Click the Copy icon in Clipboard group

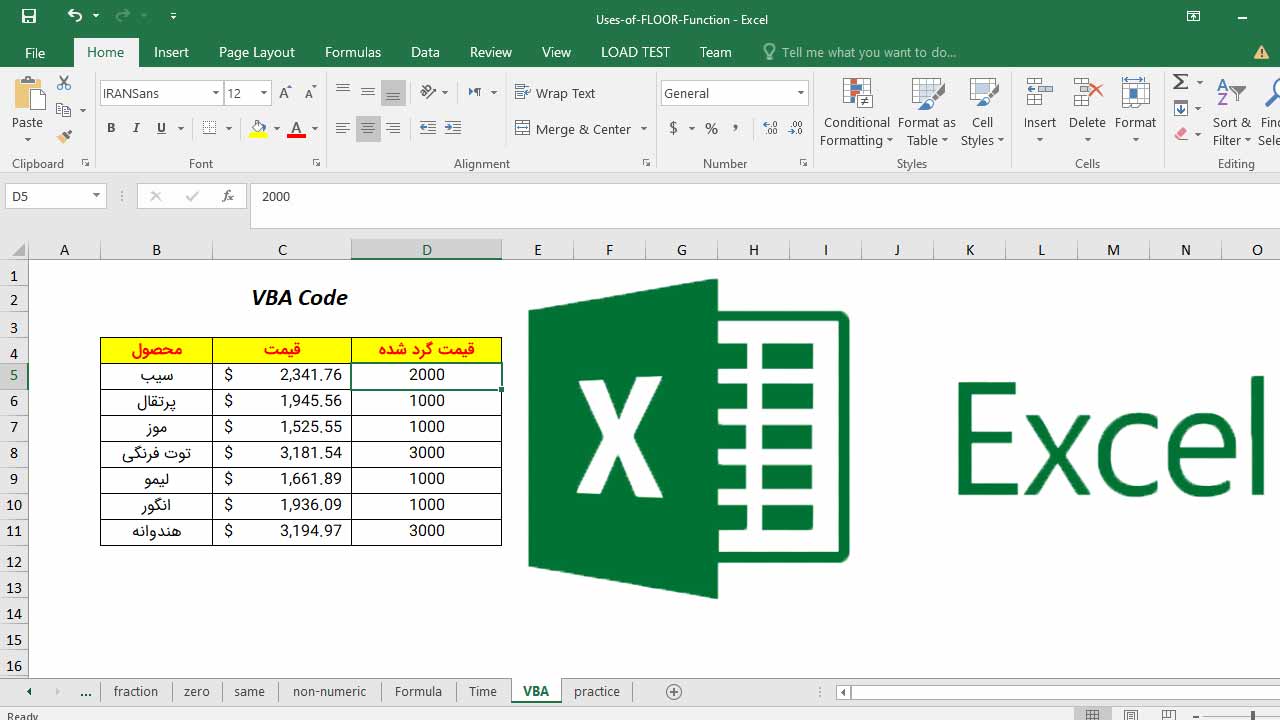click(64, 110)
